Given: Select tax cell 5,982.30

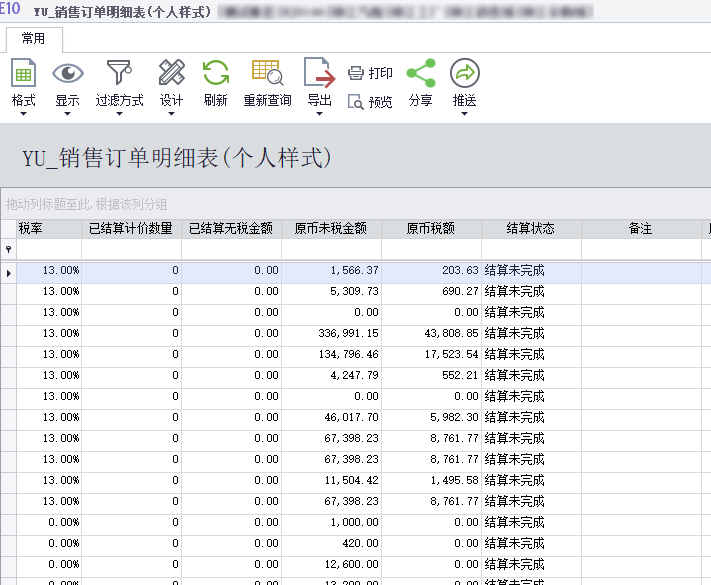Looking at the screenshot, I should click(432, 418).
